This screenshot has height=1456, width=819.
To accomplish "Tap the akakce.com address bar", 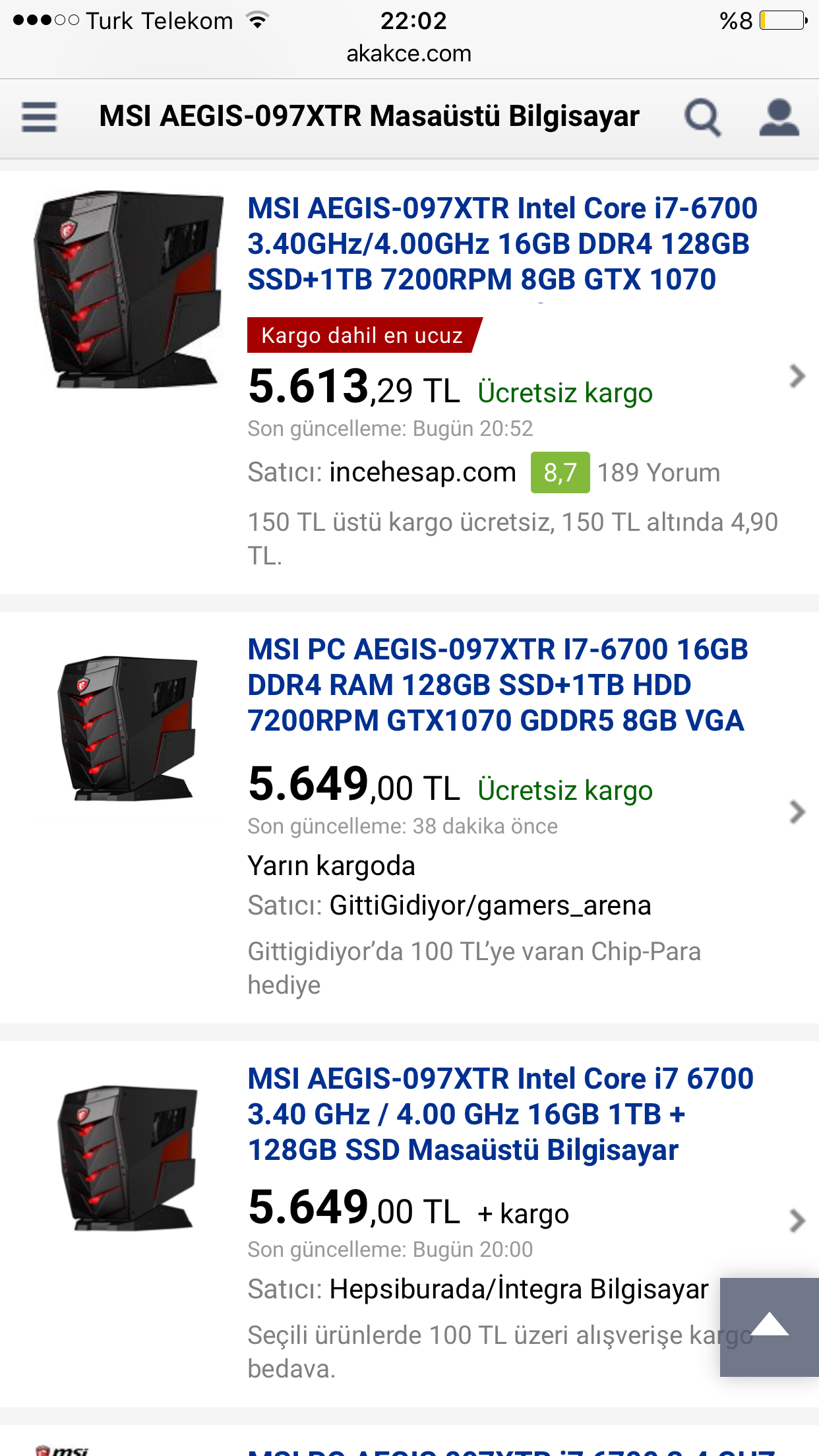I will pos(409,53).
